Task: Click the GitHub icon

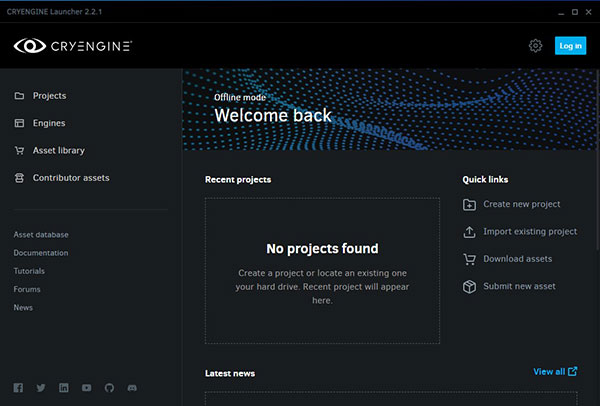Action: coord(110,387)
